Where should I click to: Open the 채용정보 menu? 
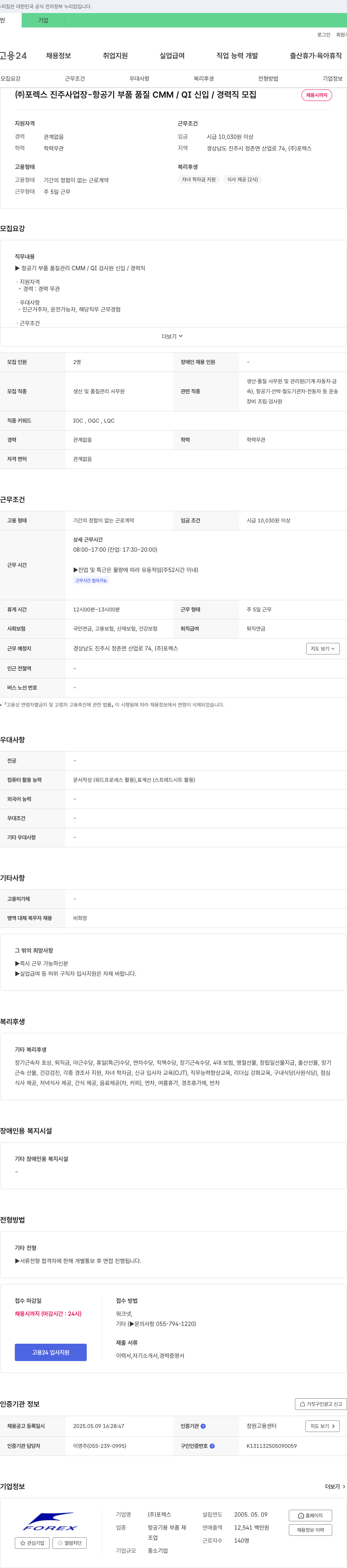click(x=58, y=55)
